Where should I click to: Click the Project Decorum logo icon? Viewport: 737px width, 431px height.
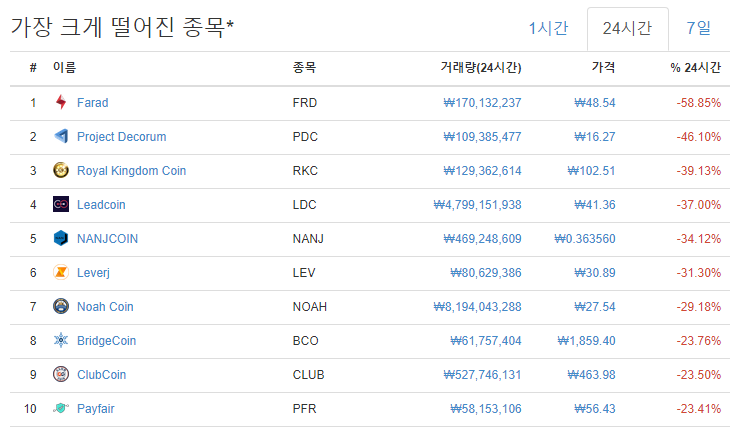point(61,136)
